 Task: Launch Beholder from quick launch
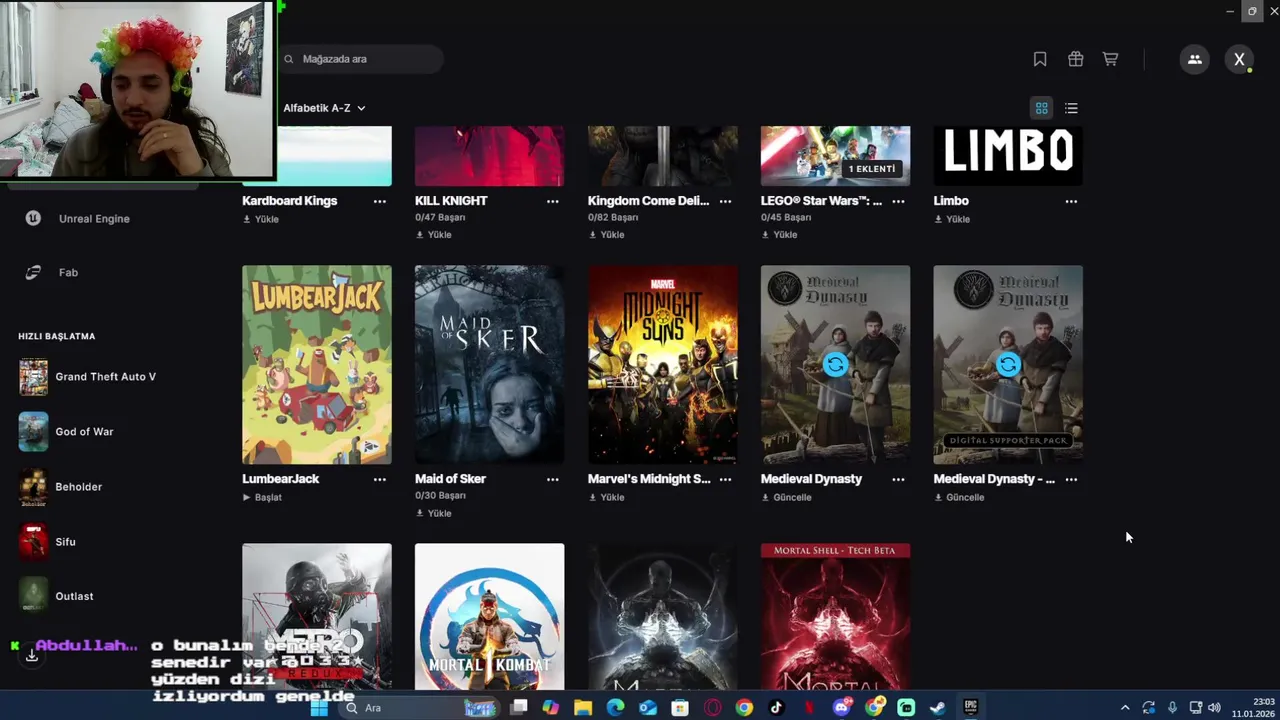(79, 487)
